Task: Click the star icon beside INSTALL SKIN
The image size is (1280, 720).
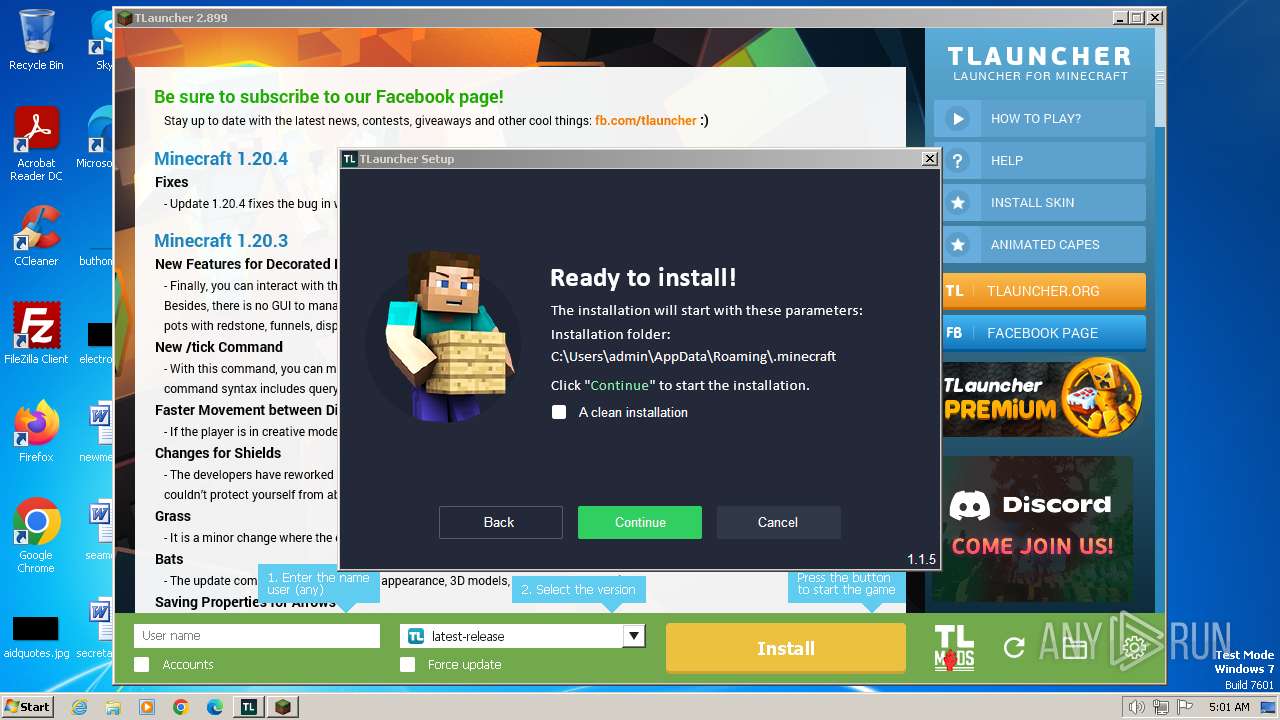Action: pos(958,202)
